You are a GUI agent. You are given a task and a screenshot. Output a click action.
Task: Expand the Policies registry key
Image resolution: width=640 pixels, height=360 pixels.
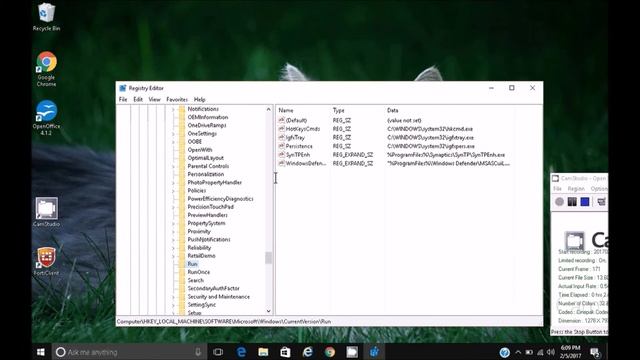point(173,191)
